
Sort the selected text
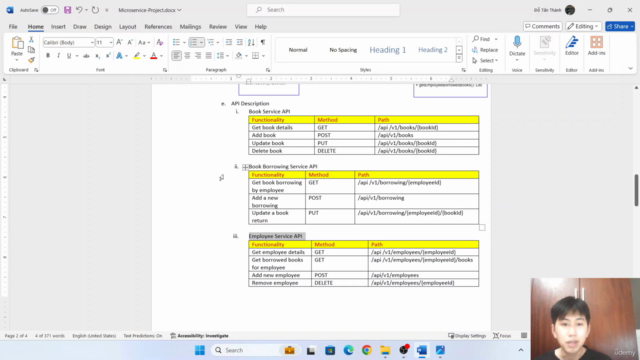(251, 42)
